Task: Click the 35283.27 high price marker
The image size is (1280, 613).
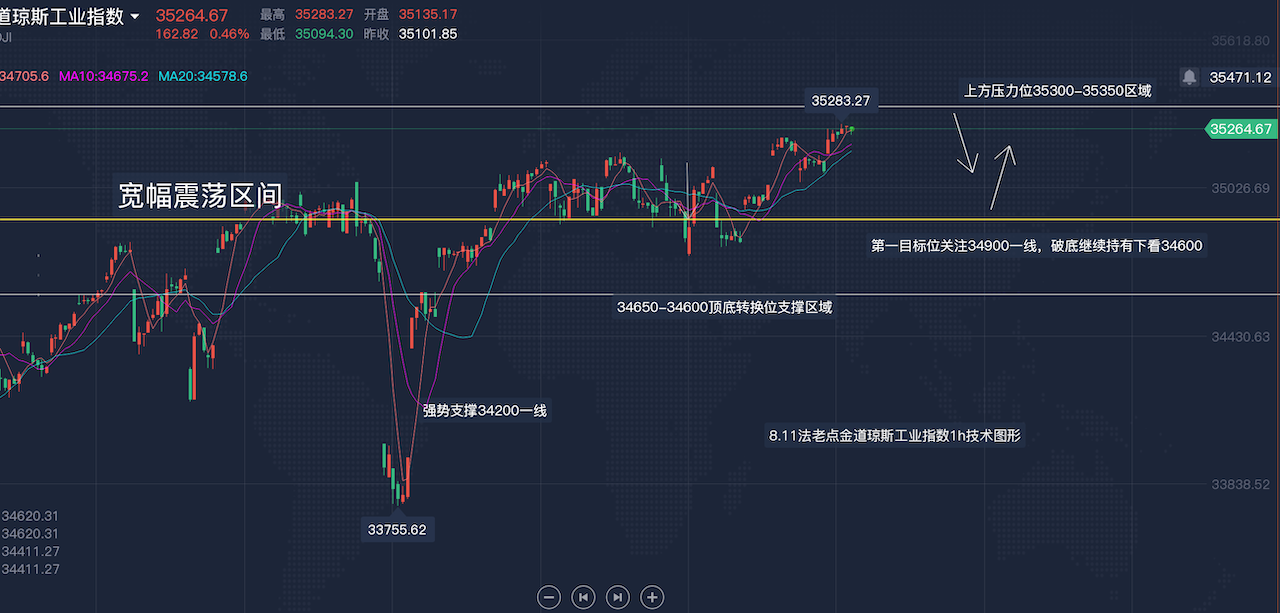Action: click(840, 100)
